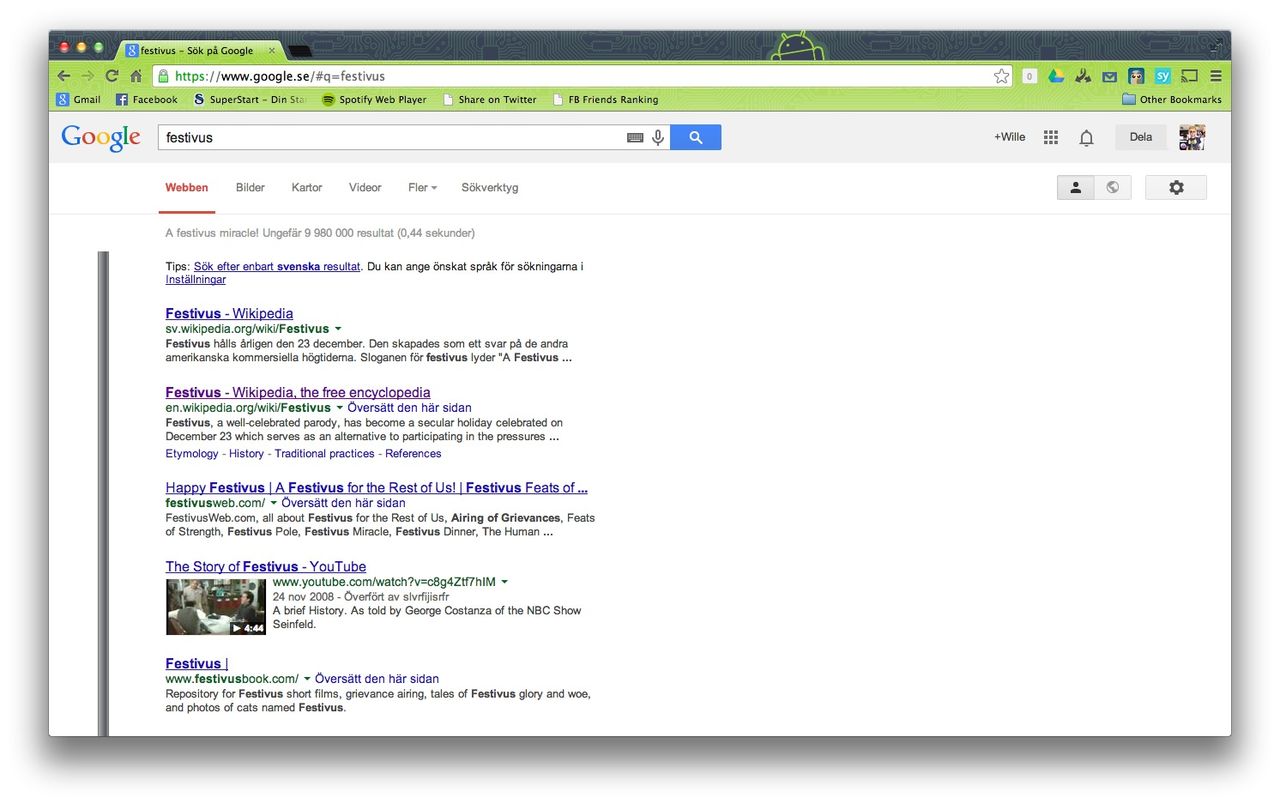Expand arrow next to festivusweb.com/
Viewport: 1280px width, 804px height.
click(273, 503)
